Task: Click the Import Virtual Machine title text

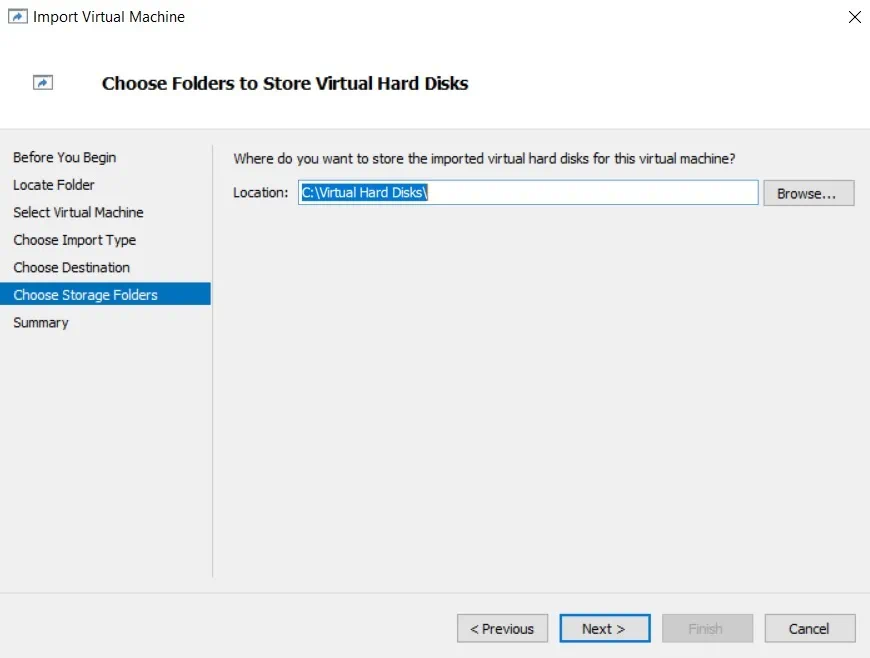Action: coord(109,17)
